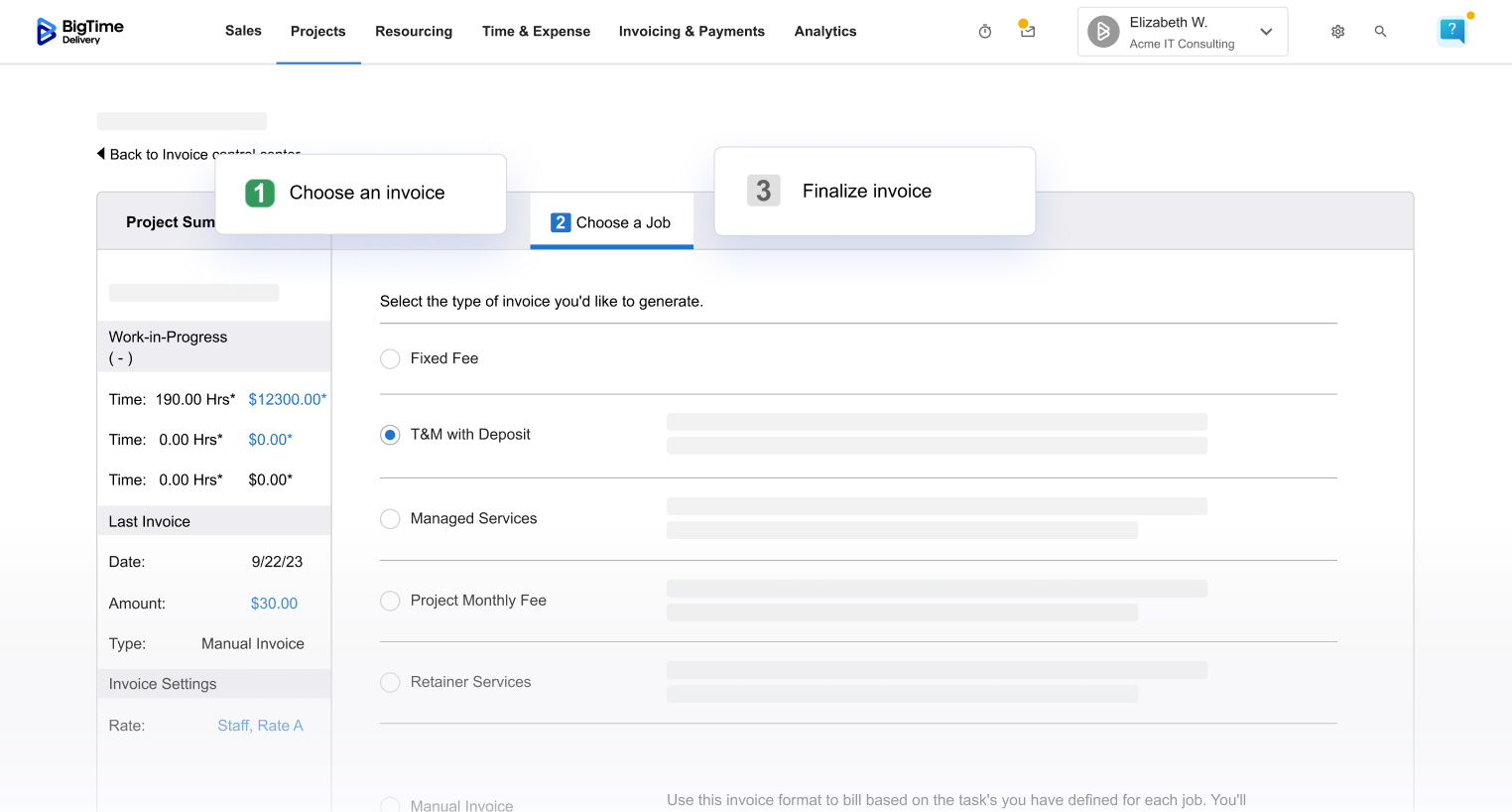Click the $12300.00 work-in-progress amount link

point(287,399)
